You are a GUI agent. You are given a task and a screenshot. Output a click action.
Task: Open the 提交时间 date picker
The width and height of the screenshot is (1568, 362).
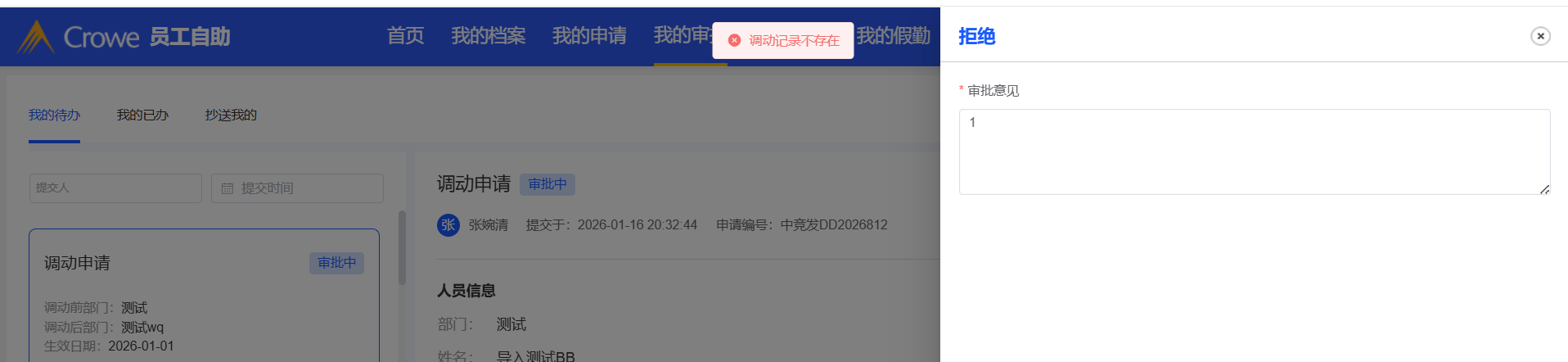click(297, 188)
